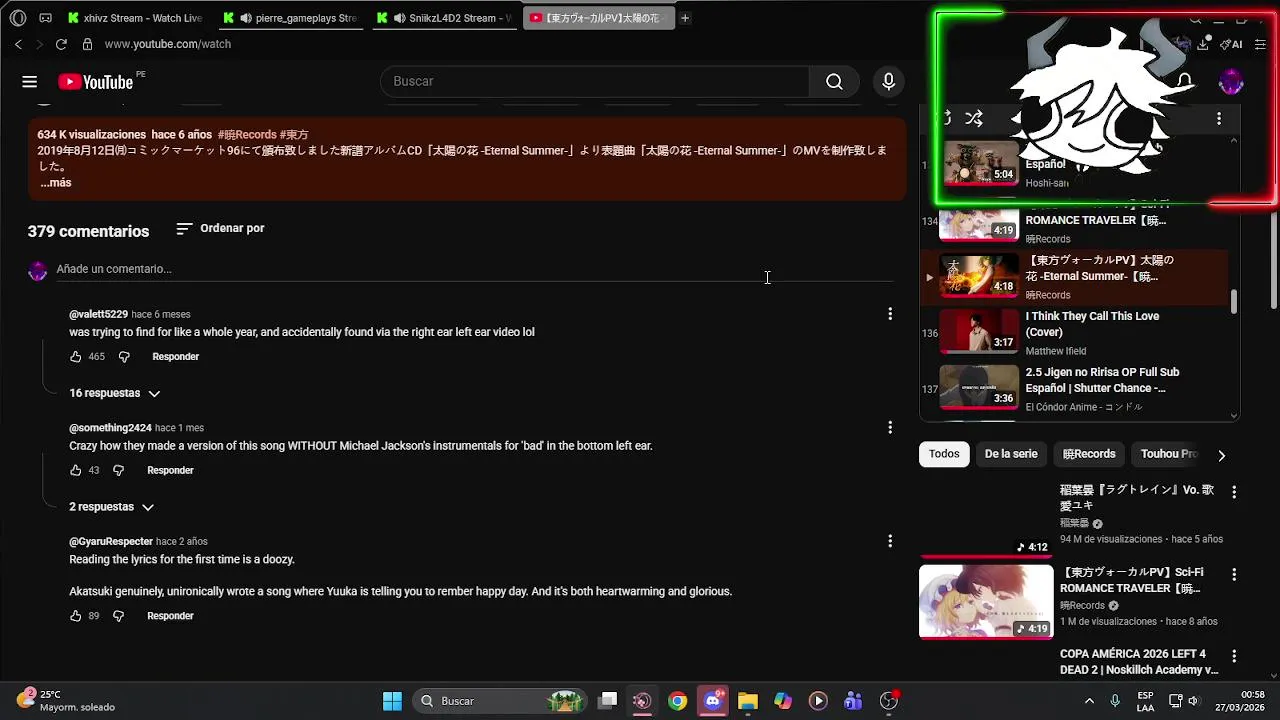Select the active YouTube 東方ヴォーカルPV tab
Image resolution: width=1280 pixels, height=720 pixels.
[x=599, y=18]
